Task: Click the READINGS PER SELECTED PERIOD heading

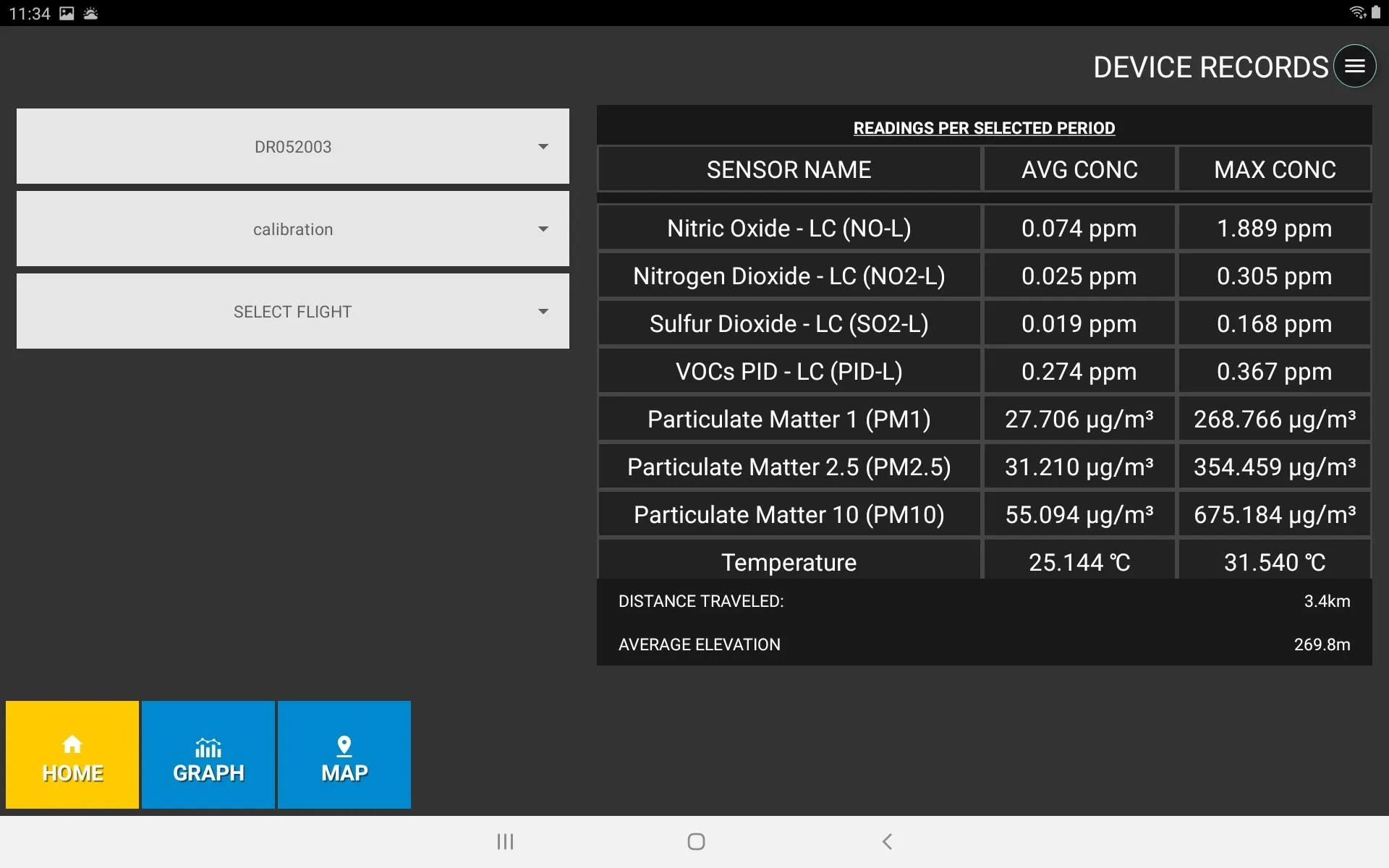Action: click(x=984, y=128)
